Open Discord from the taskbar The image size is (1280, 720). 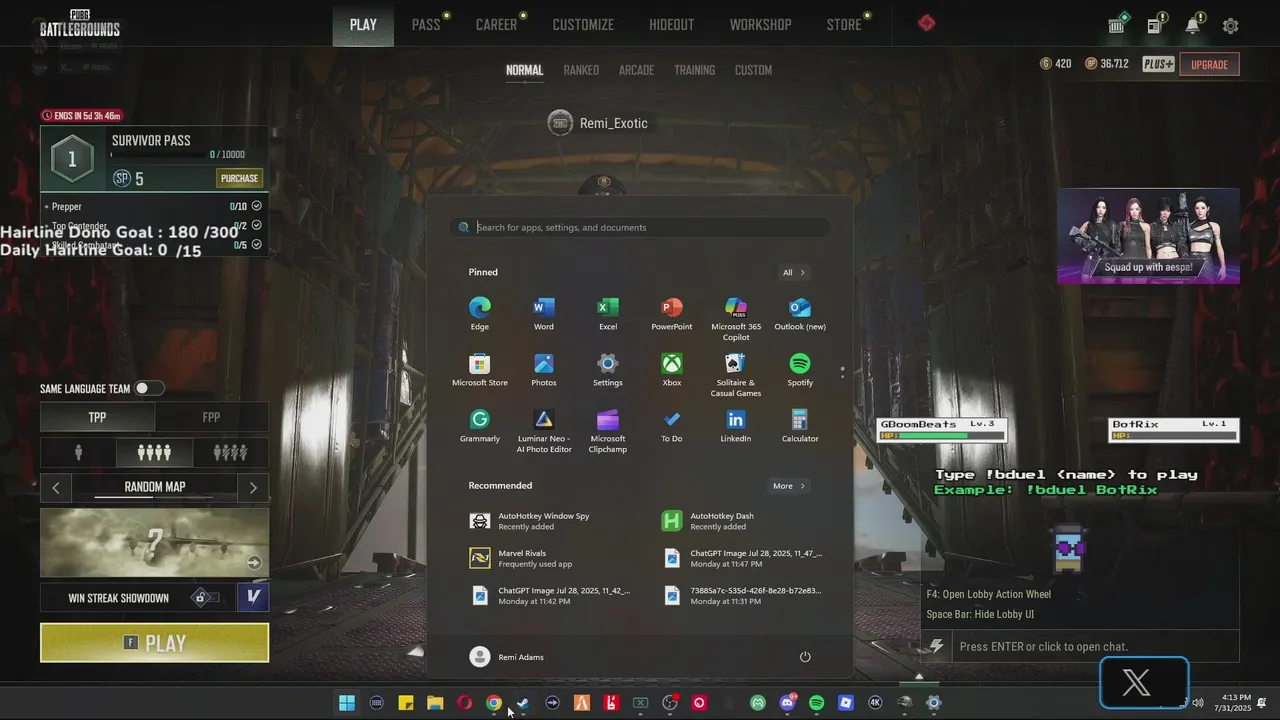click(787, 703)
